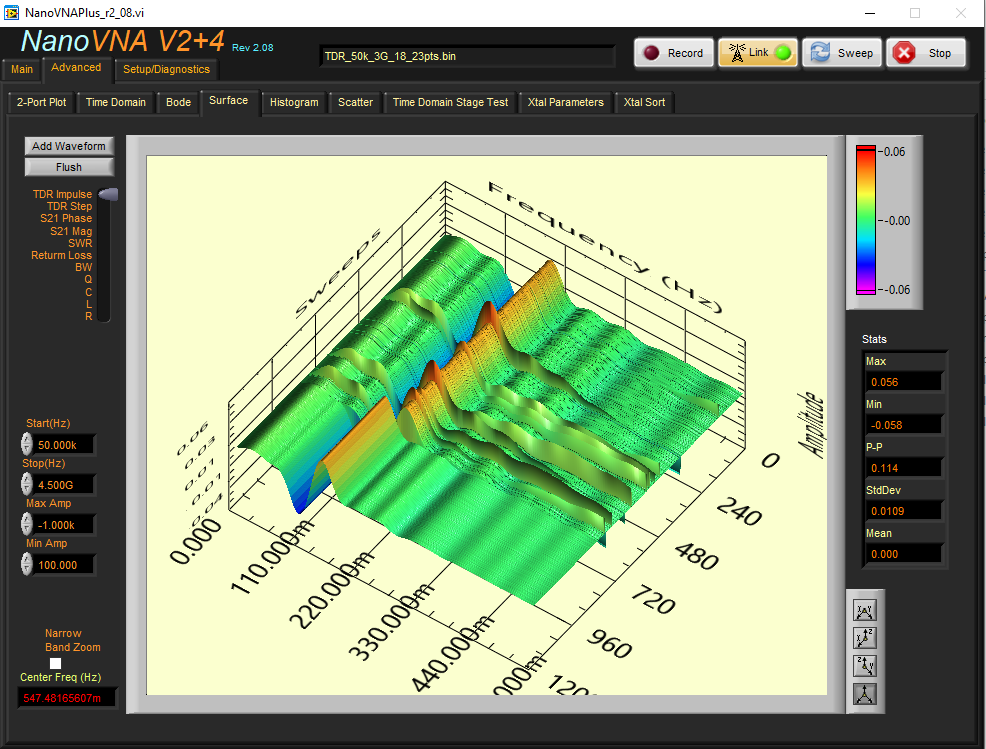Open the Xtal Sort tab
This screenshot has width=986, height=749.
tap(644, 103)
